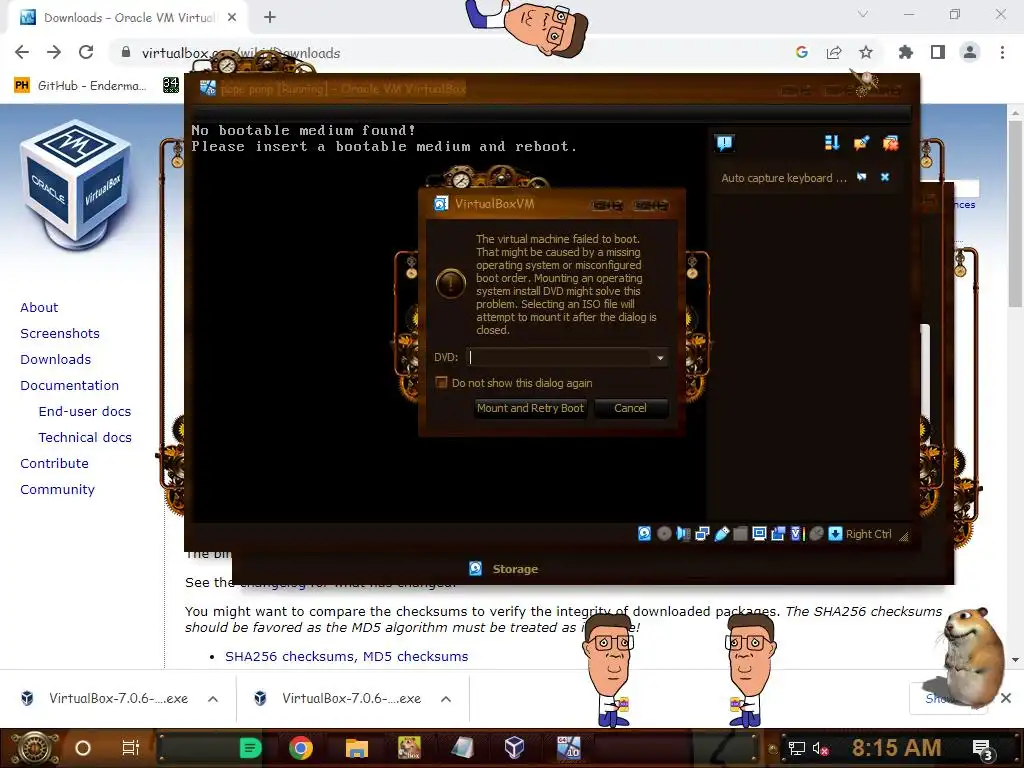Close the Chrome downloads bar
This screenshot has height=768, width=1024.
[x=1006, y=698]
